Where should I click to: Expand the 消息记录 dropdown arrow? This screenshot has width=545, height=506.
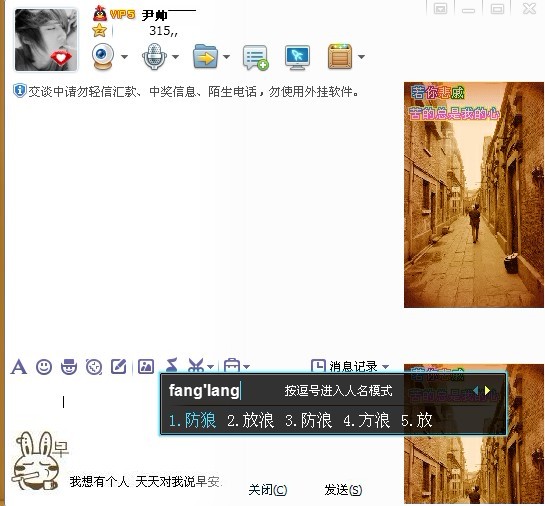(385, 367)
